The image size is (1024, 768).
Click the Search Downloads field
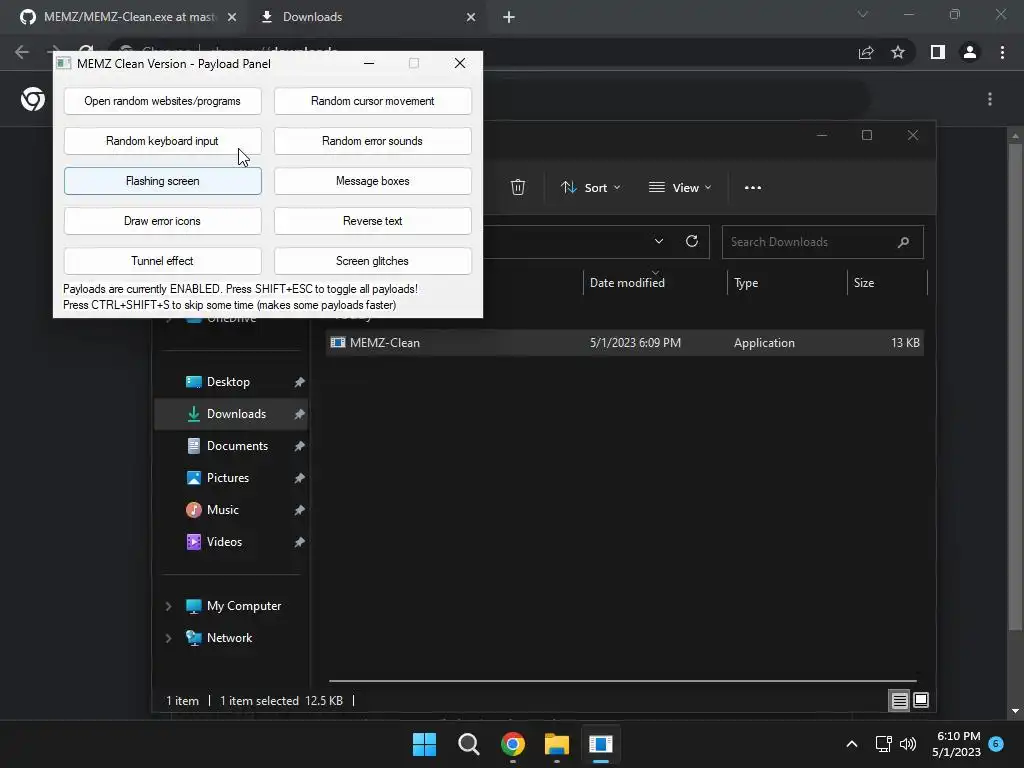click(823, 242)
